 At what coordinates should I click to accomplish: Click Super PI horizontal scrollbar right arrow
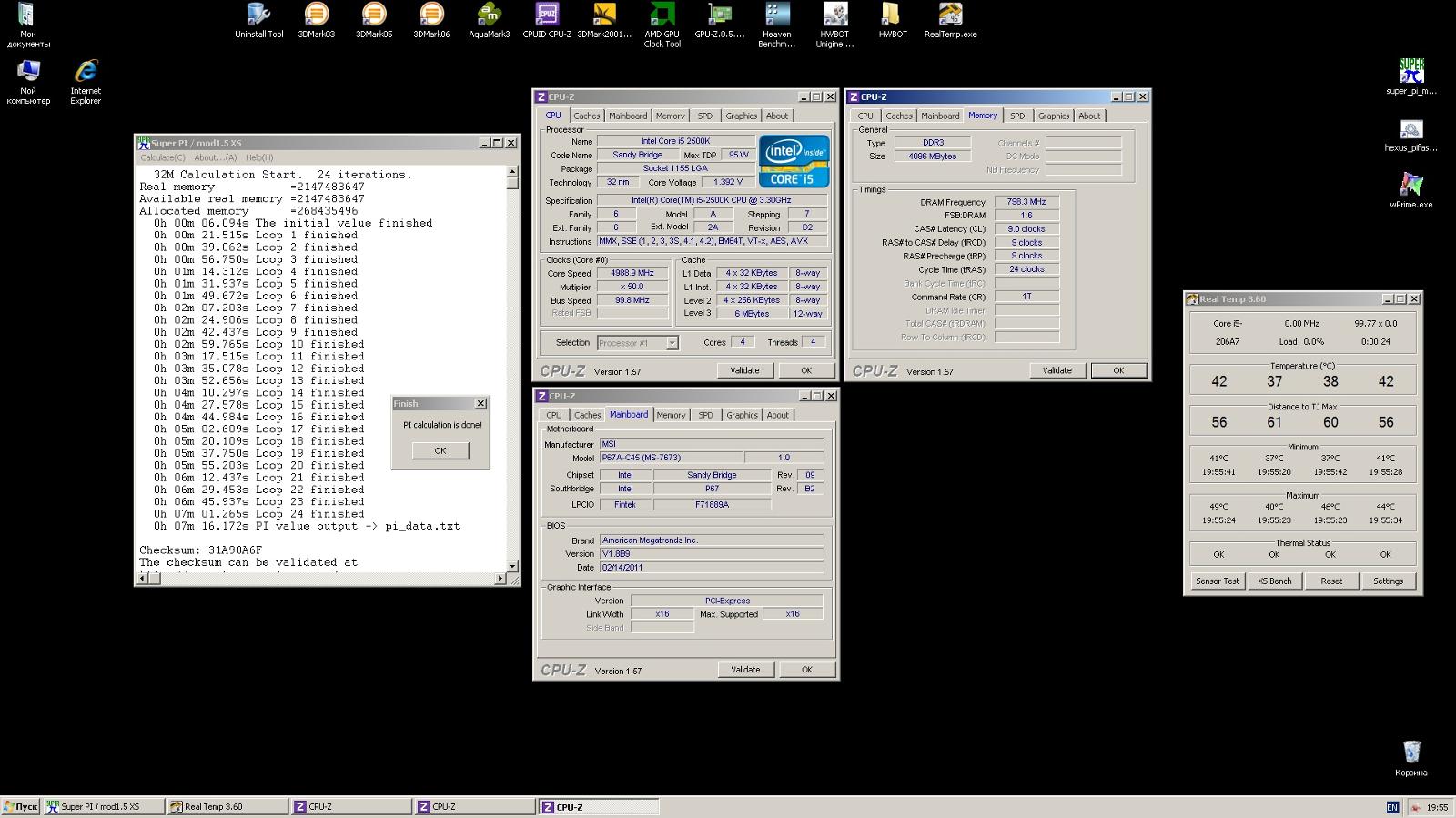[500, 578]
